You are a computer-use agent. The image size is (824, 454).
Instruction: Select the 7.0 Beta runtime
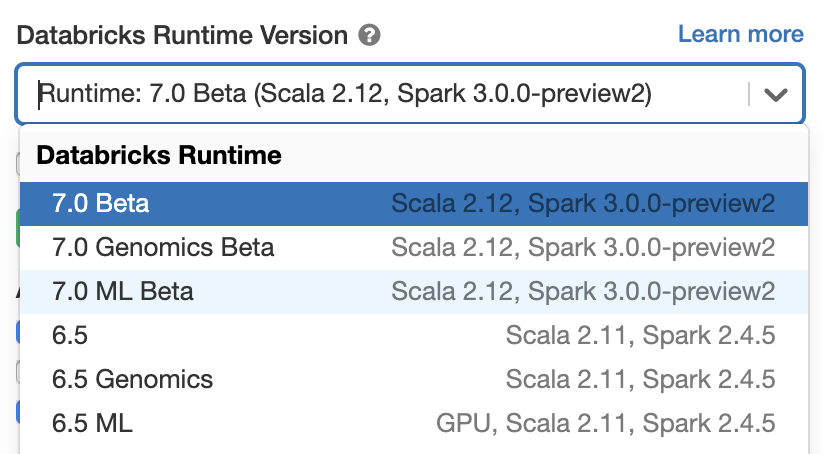click(100, 204)
